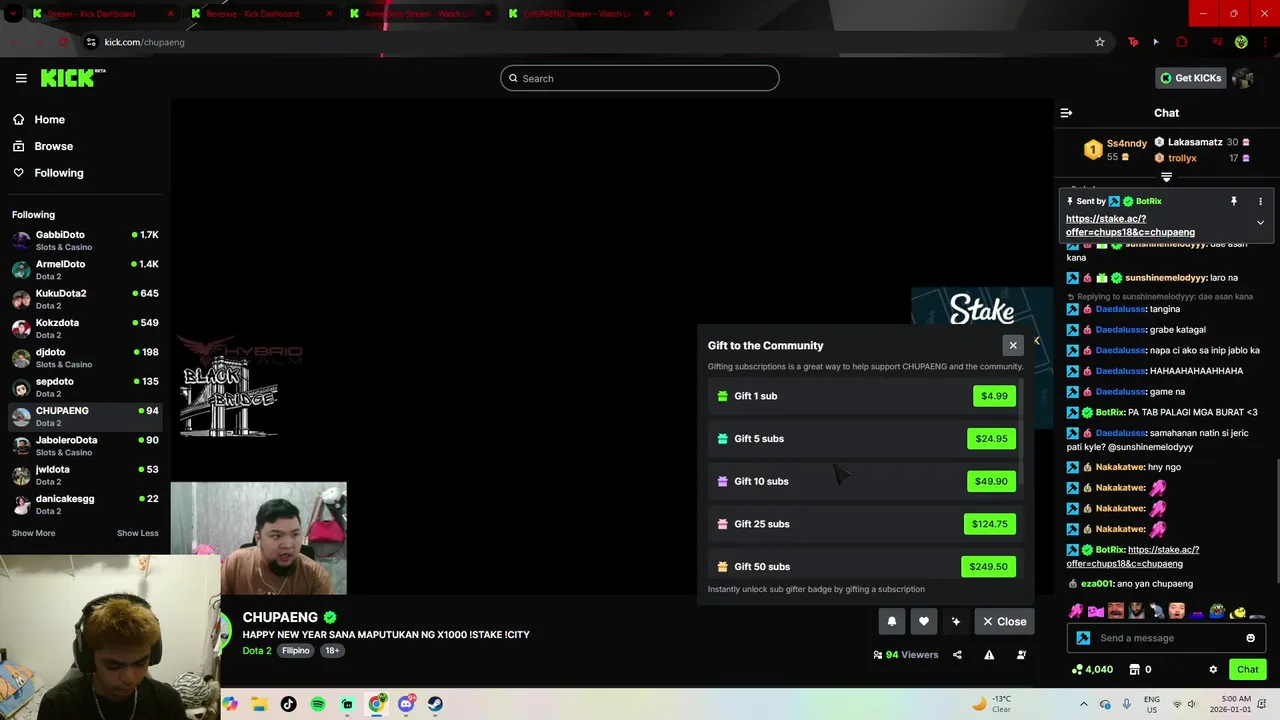1280x720 pixels.
Task: Click the profile avatar in top right
Action: pyautogui.click(x=1243, y=78)
